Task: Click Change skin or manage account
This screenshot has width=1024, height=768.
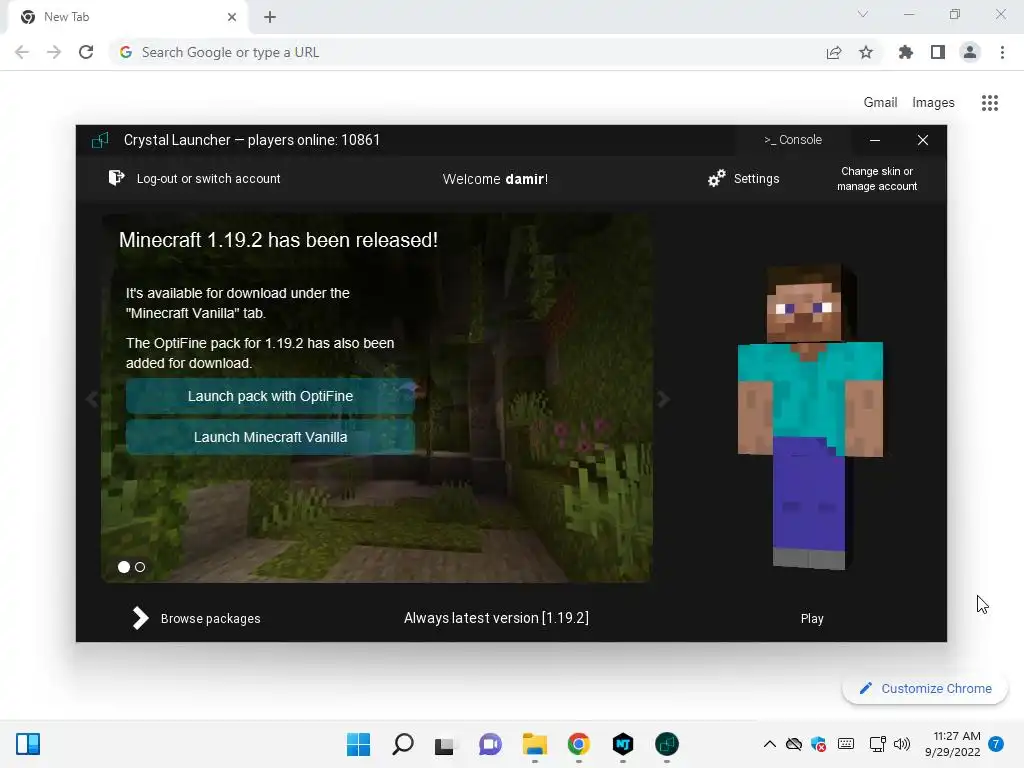Action: pyautogui.click(x=877, y=179)
